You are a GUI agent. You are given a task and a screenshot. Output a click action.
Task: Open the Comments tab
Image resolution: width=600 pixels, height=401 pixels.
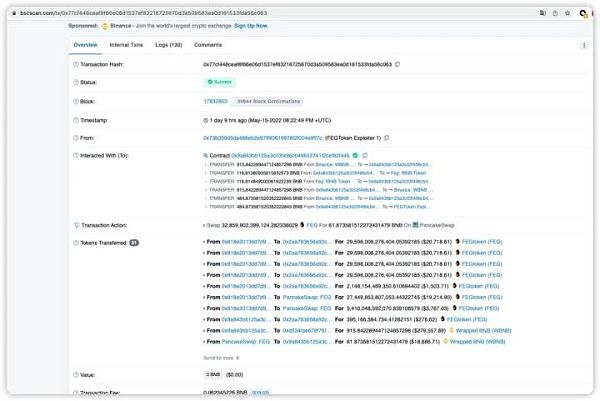[208, 45]
